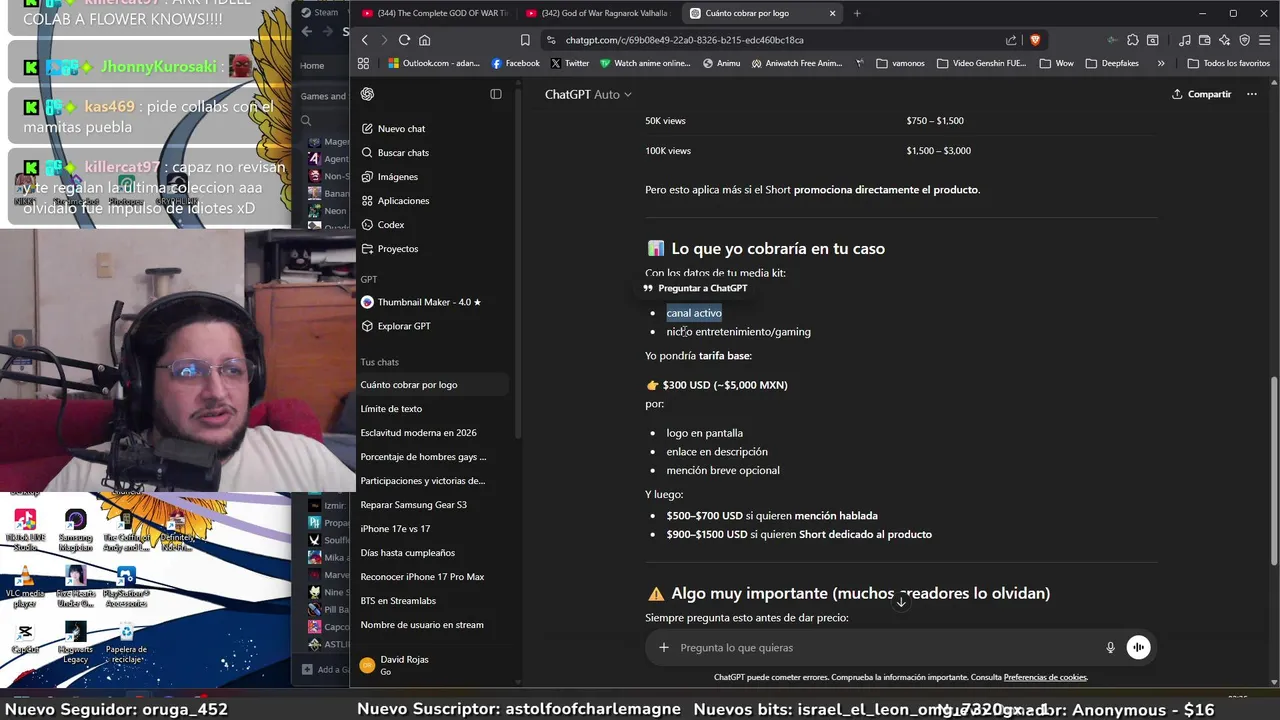Go back with the browser back arrow
Image resolution: width=1280 pixels, height=720 pixels.
click(364, 40)
